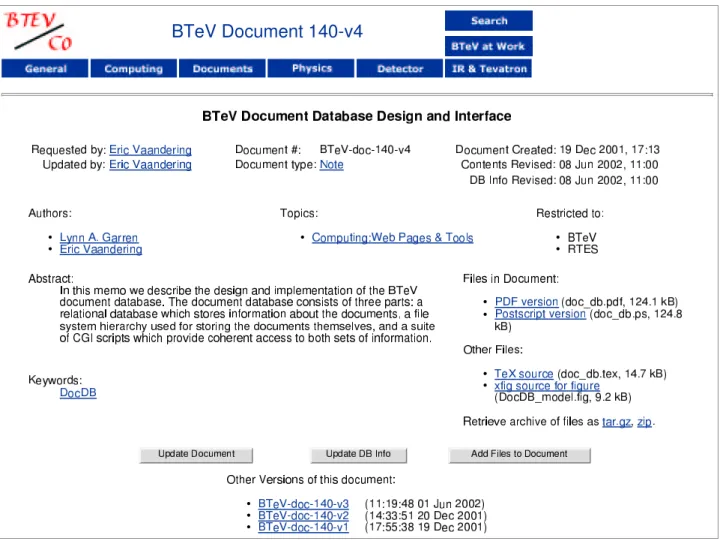
Task: Open the General menu
Action: tap(45, 69)
